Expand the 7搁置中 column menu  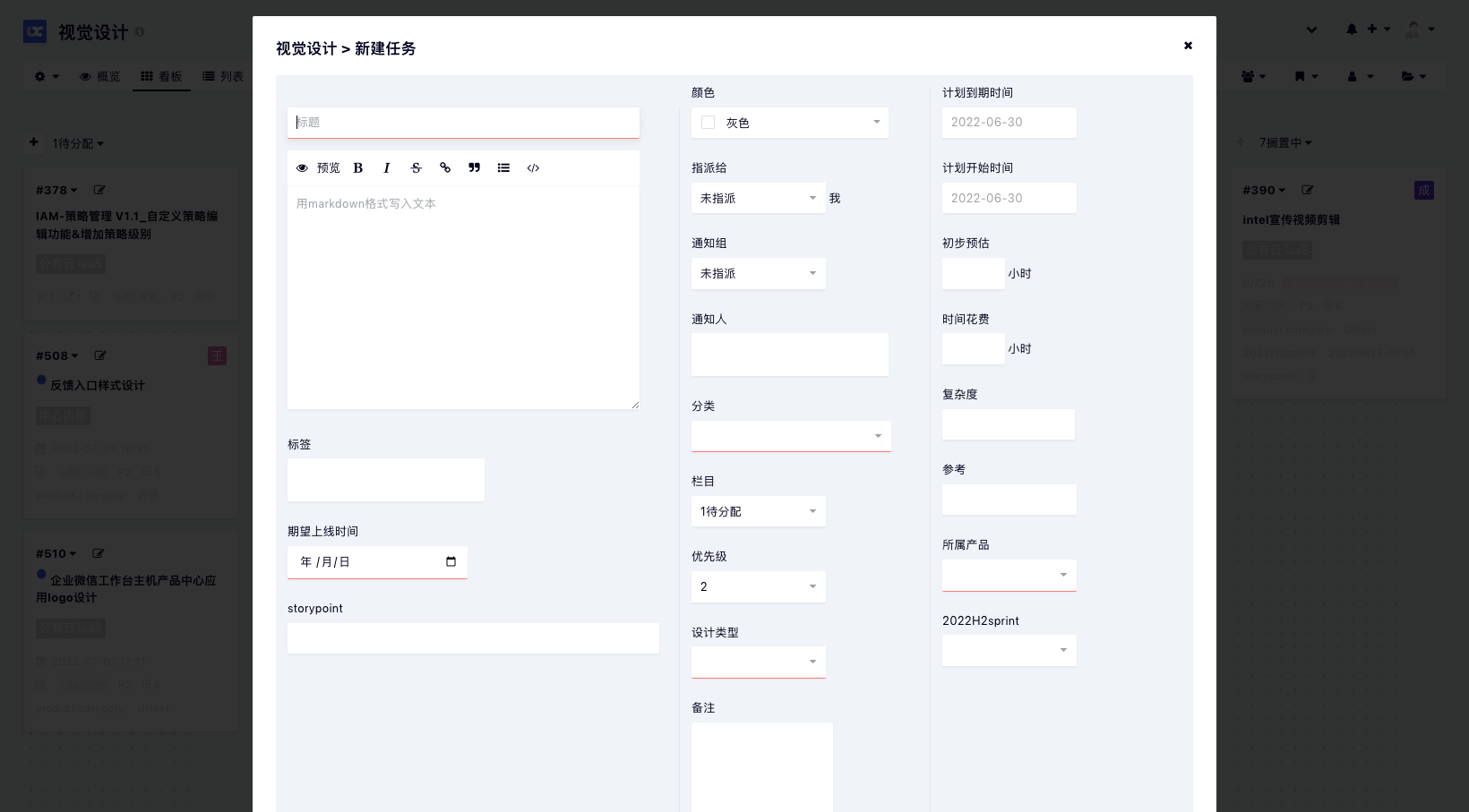1285,143
